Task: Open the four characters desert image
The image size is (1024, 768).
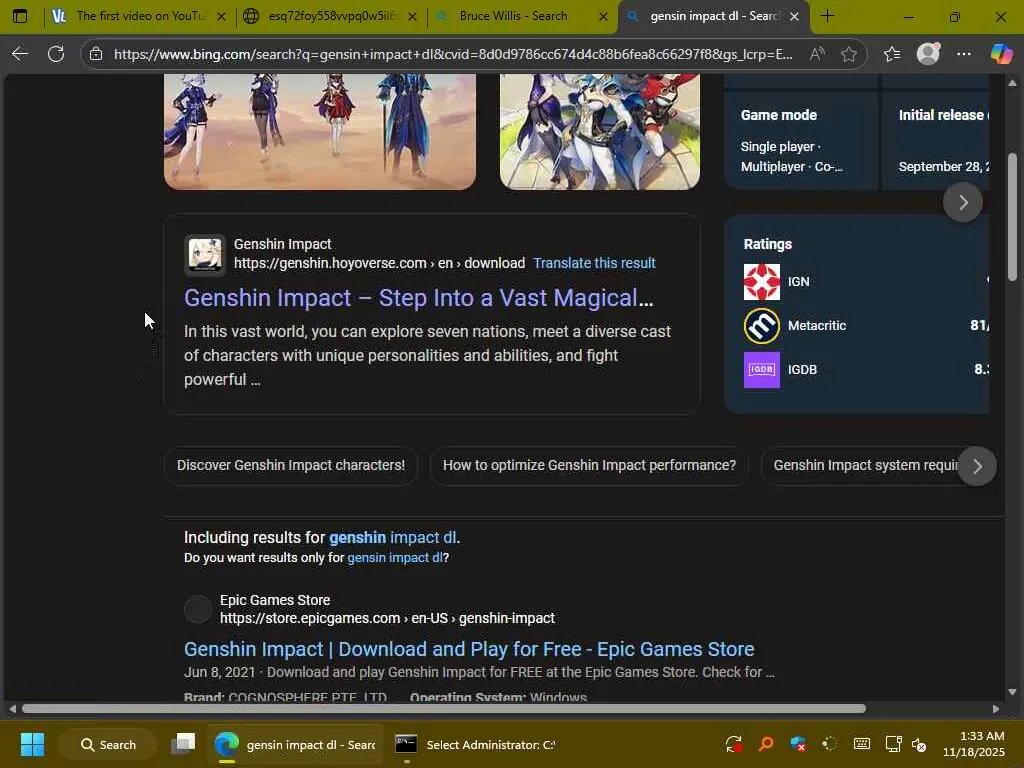Action: (320, 132)
